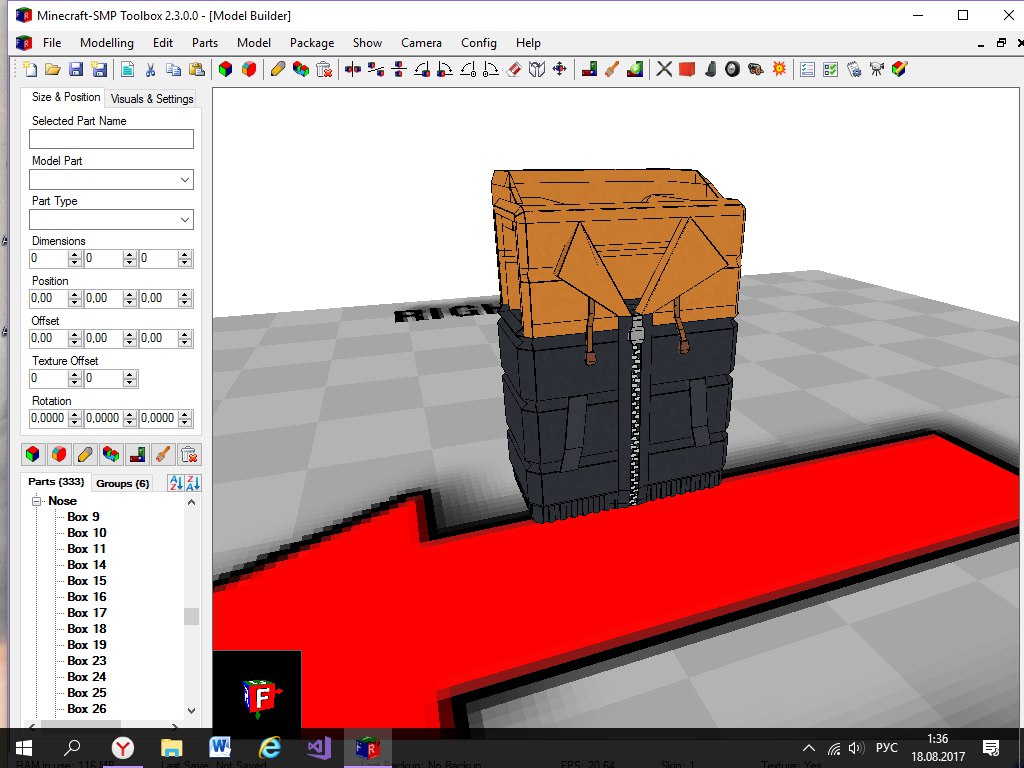Click the explosion burst toolbar icon
This screenshot has width=1024, height=768.
tap(779, 69)
